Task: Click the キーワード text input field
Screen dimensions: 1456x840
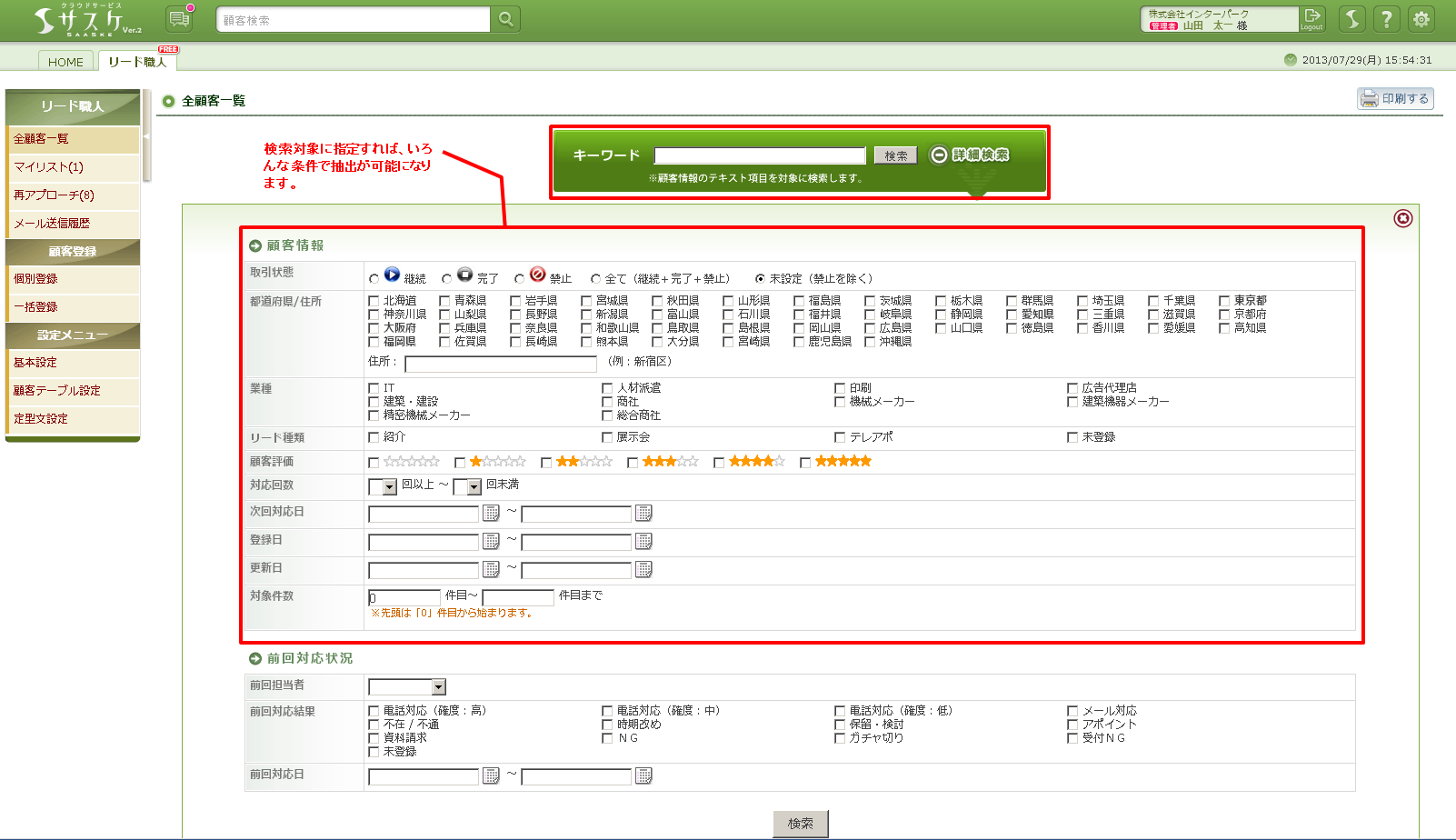Action: (760, 155)
